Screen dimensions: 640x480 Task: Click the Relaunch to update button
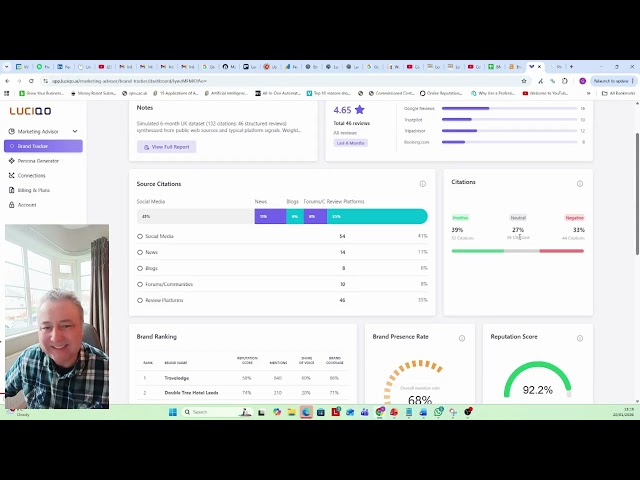point(611,81)
